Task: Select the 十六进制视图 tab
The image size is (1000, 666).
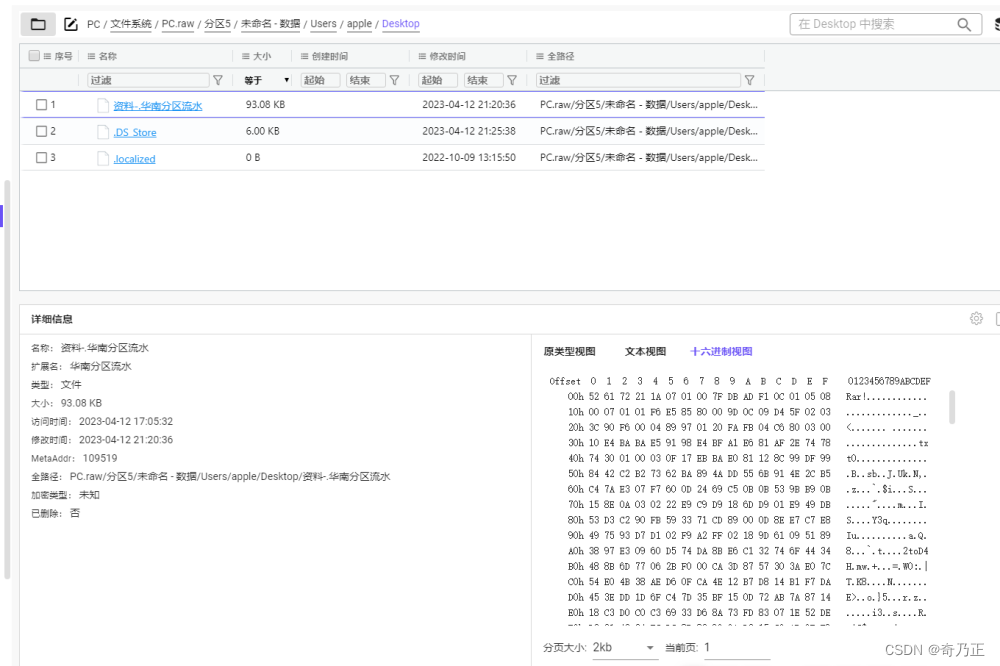Action: (x=721, y=352)
